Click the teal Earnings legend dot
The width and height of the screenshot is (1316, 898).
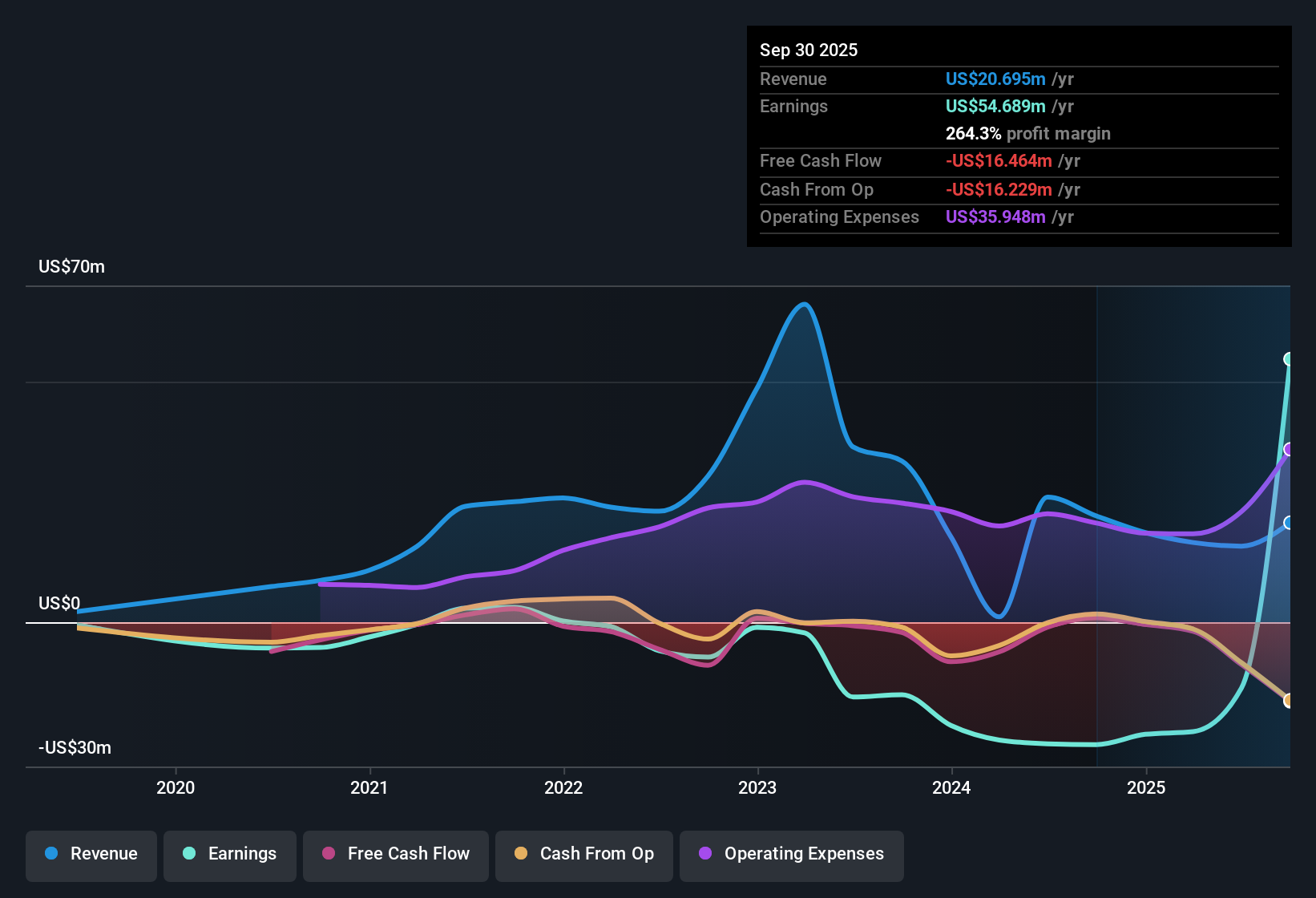189,854
